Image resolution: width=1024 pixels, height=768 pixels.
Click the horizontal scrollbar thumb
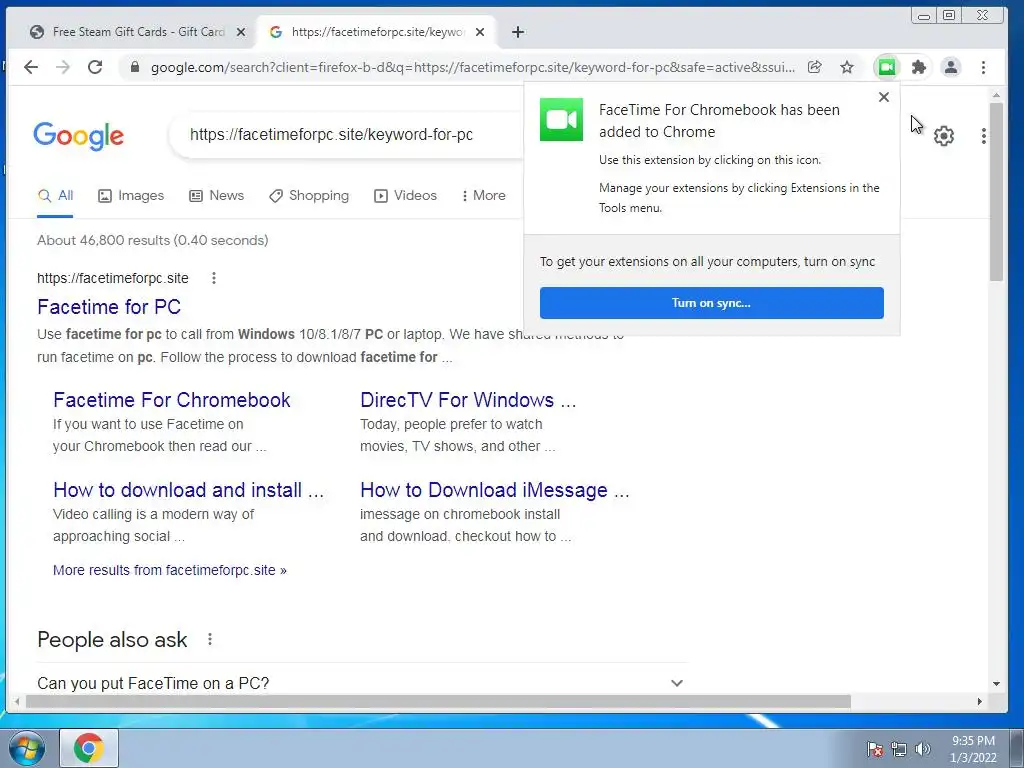pos(438,701)
